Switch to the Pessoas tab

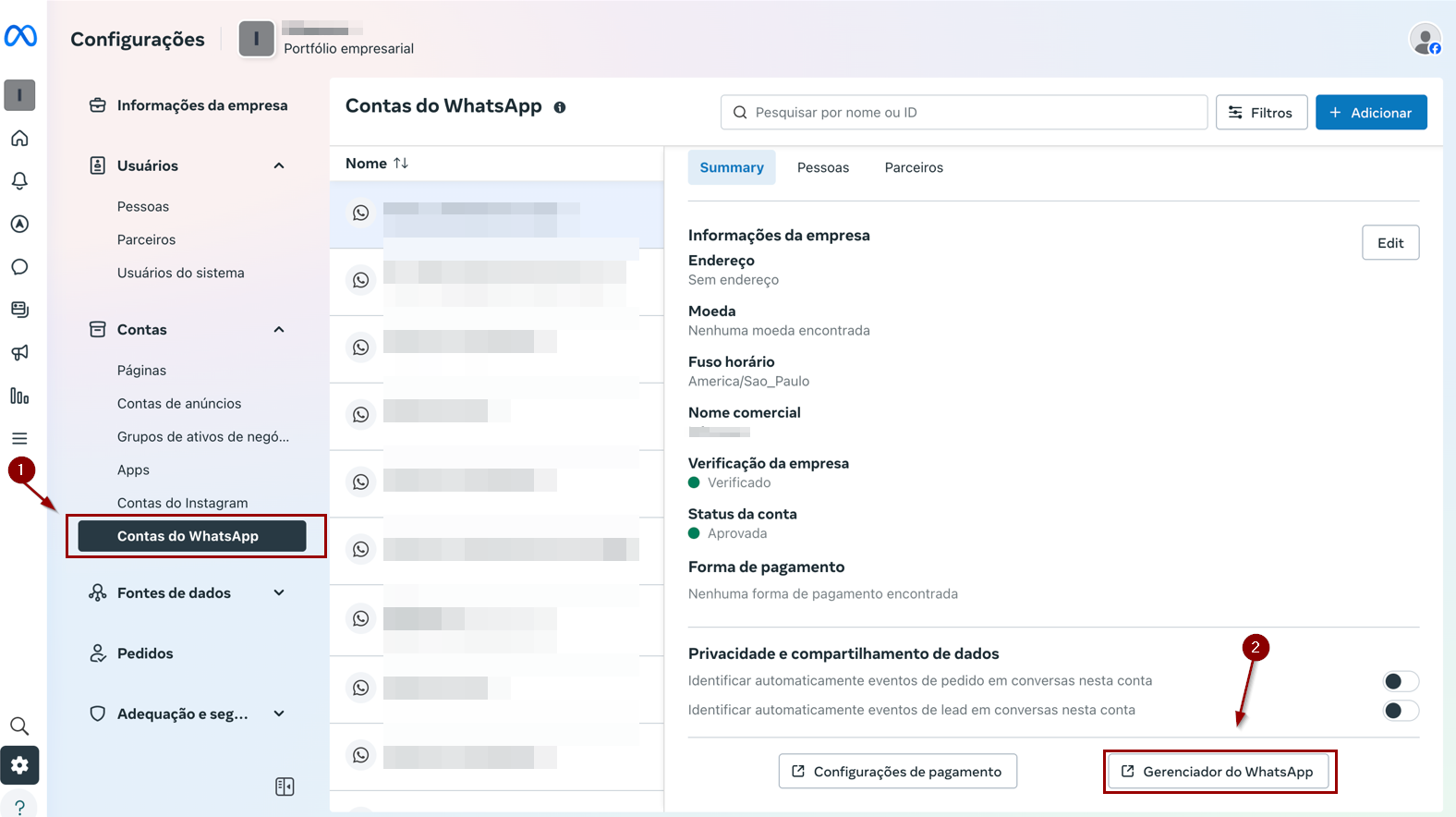point(822,167)
